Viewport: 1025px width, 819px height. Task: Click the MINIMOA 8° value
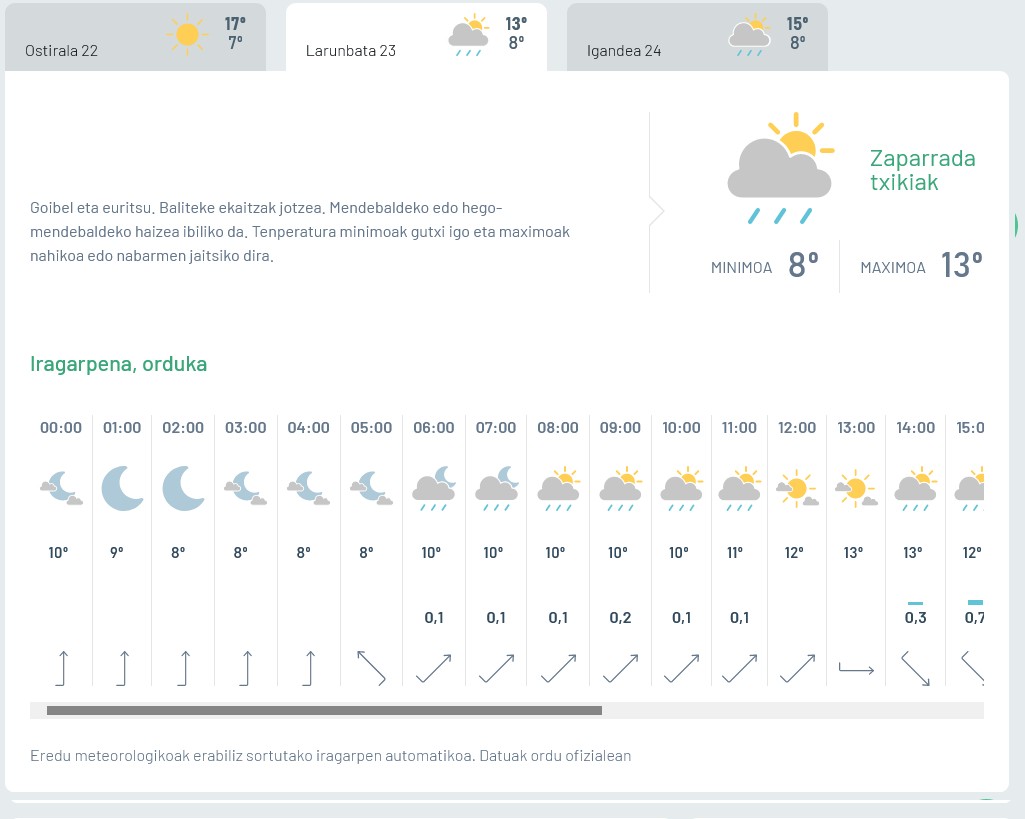pyautogui.click(x=803, y=265)
